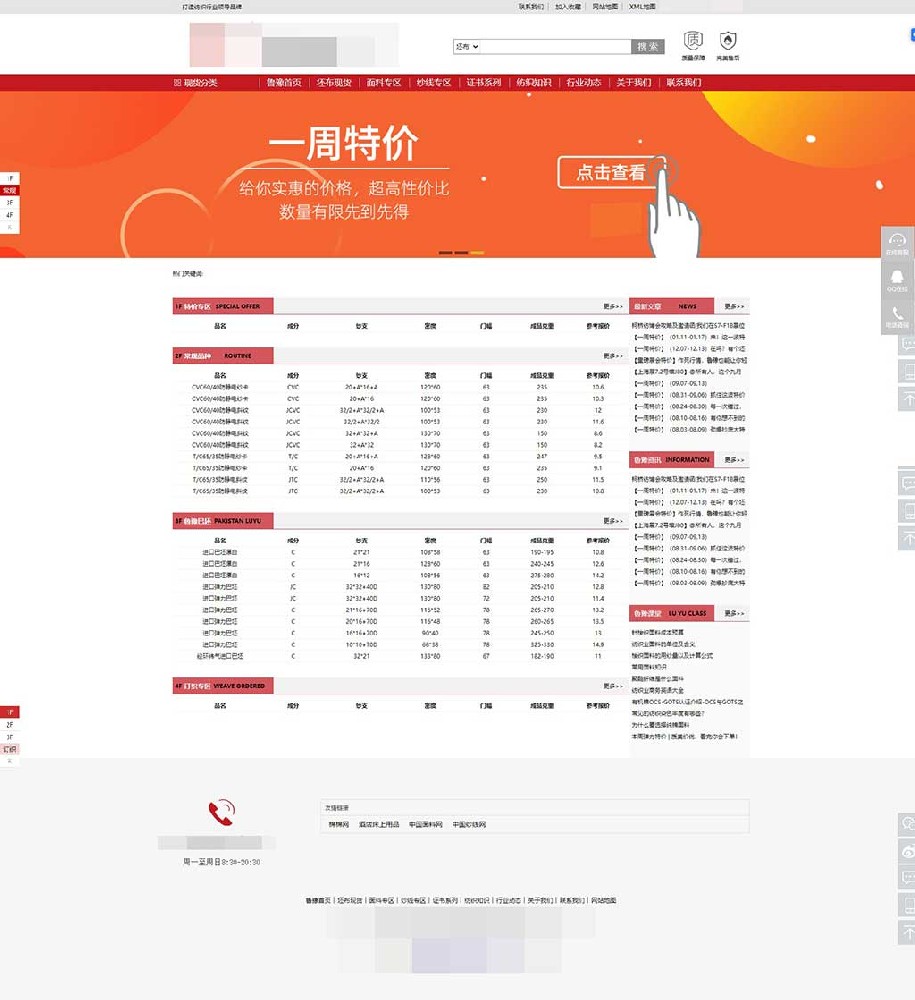Click the quality guarantee badge icon near search

pyautogui.click(x=695, y=41)
